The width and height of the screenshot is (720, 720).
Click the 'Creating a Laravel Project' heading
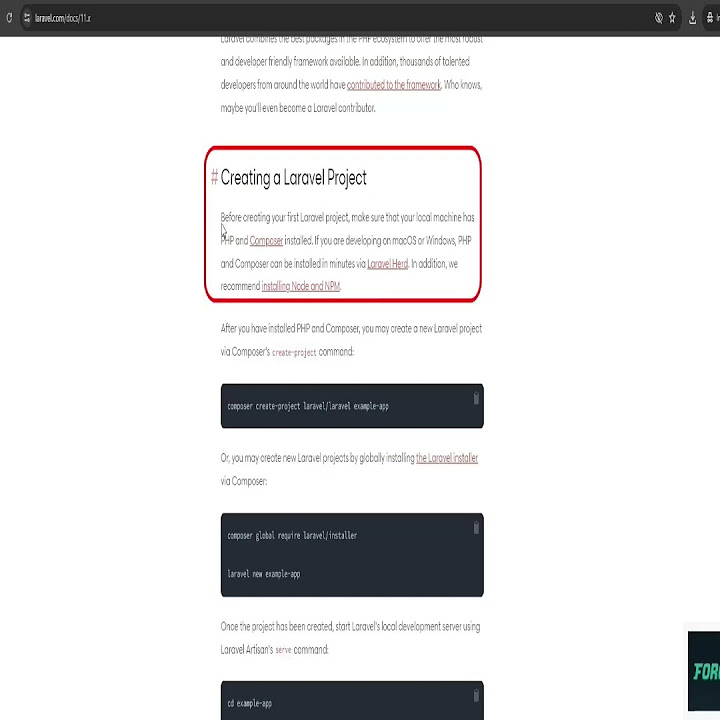293,178
